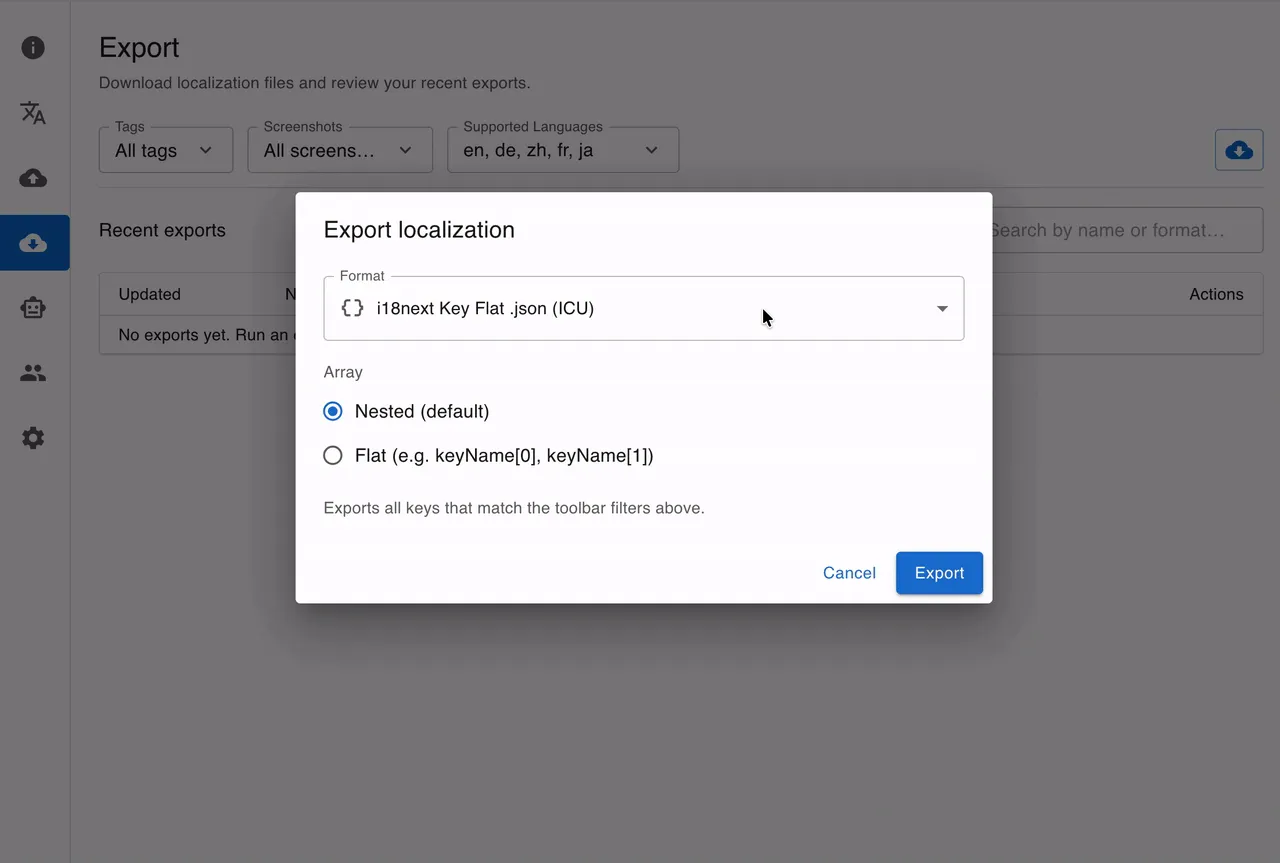This screenshot has height=863, width=1280.
Task: Click the cloud download button in toolbar
Action: [x=1239, y=150]
